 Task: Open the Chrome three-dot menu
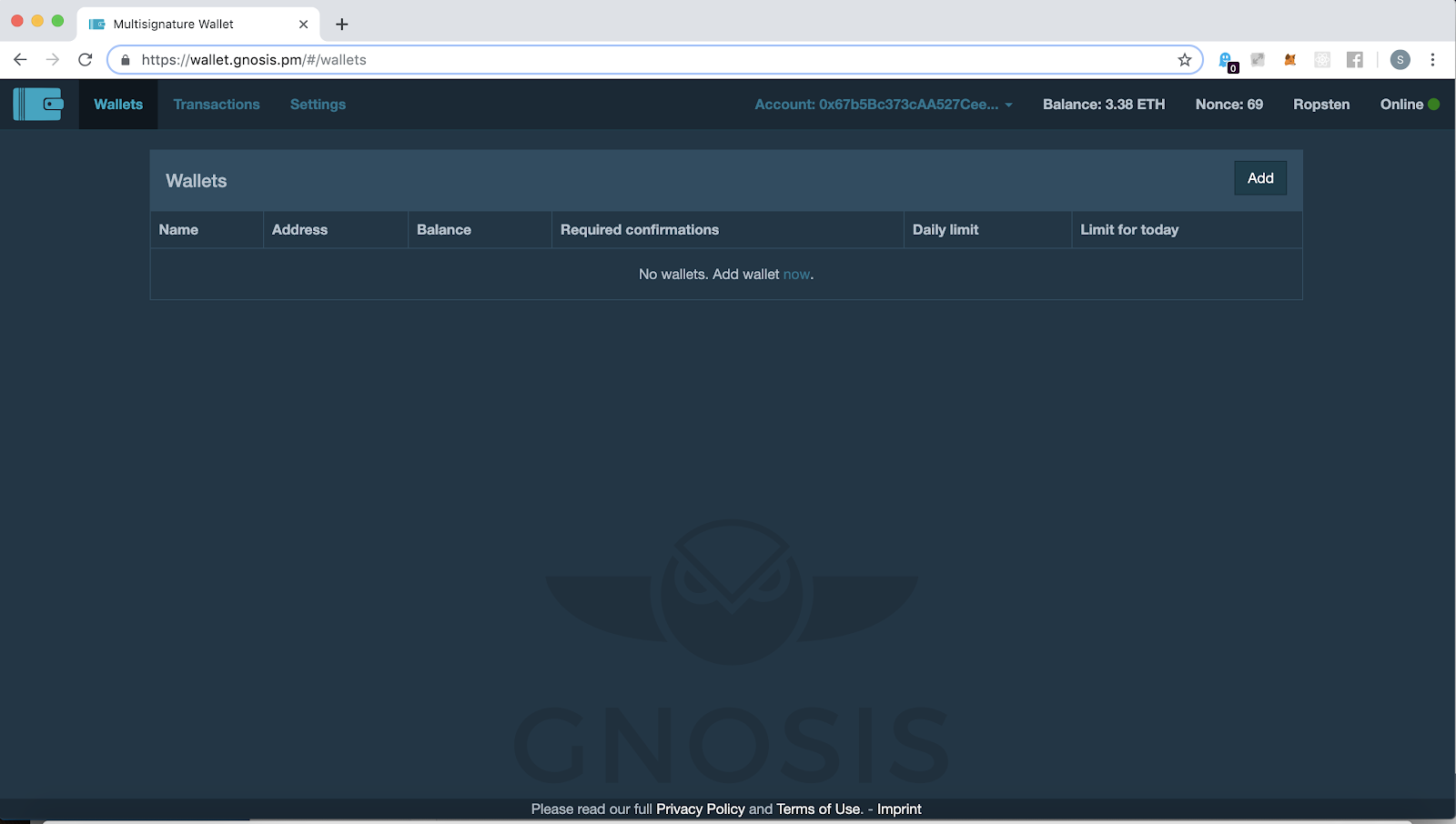(1432, 60)
